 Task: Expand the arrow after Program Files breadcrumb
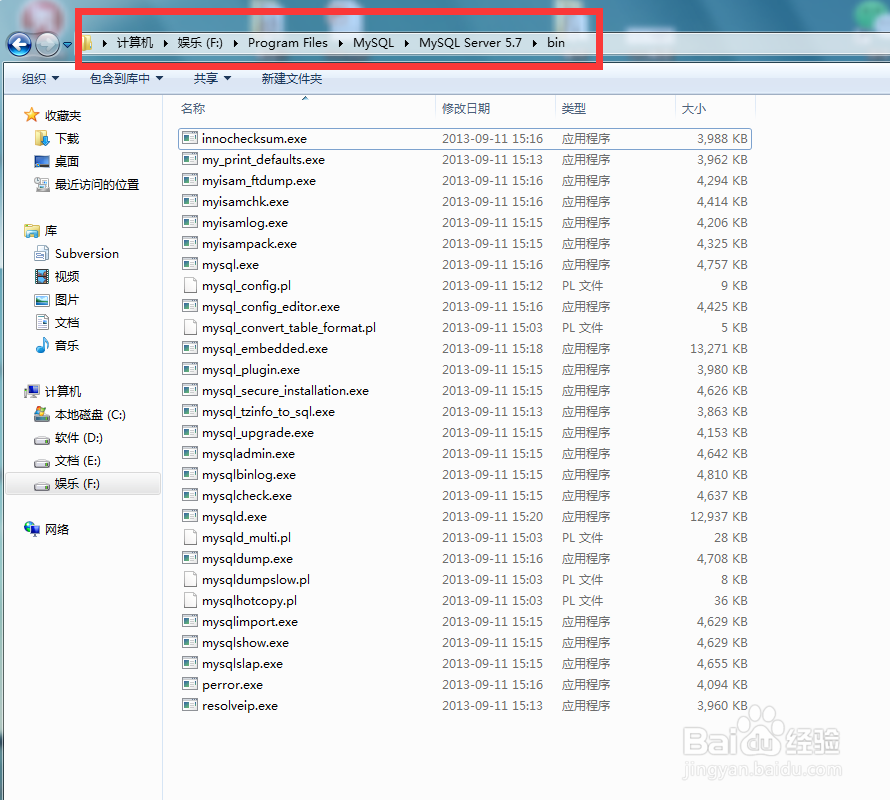point(341,43)
